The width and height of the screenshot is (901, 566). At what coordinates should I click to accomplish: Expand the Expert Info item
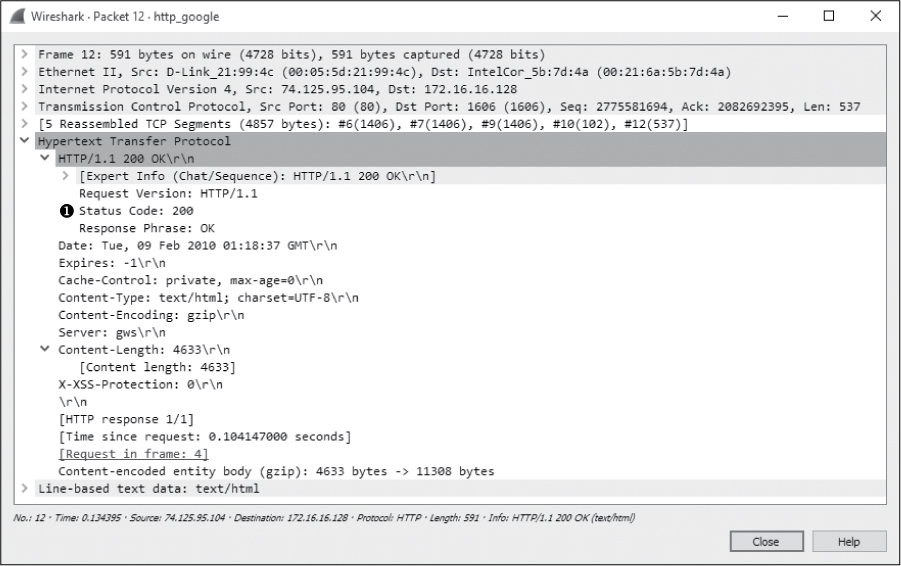click(65, 176)
